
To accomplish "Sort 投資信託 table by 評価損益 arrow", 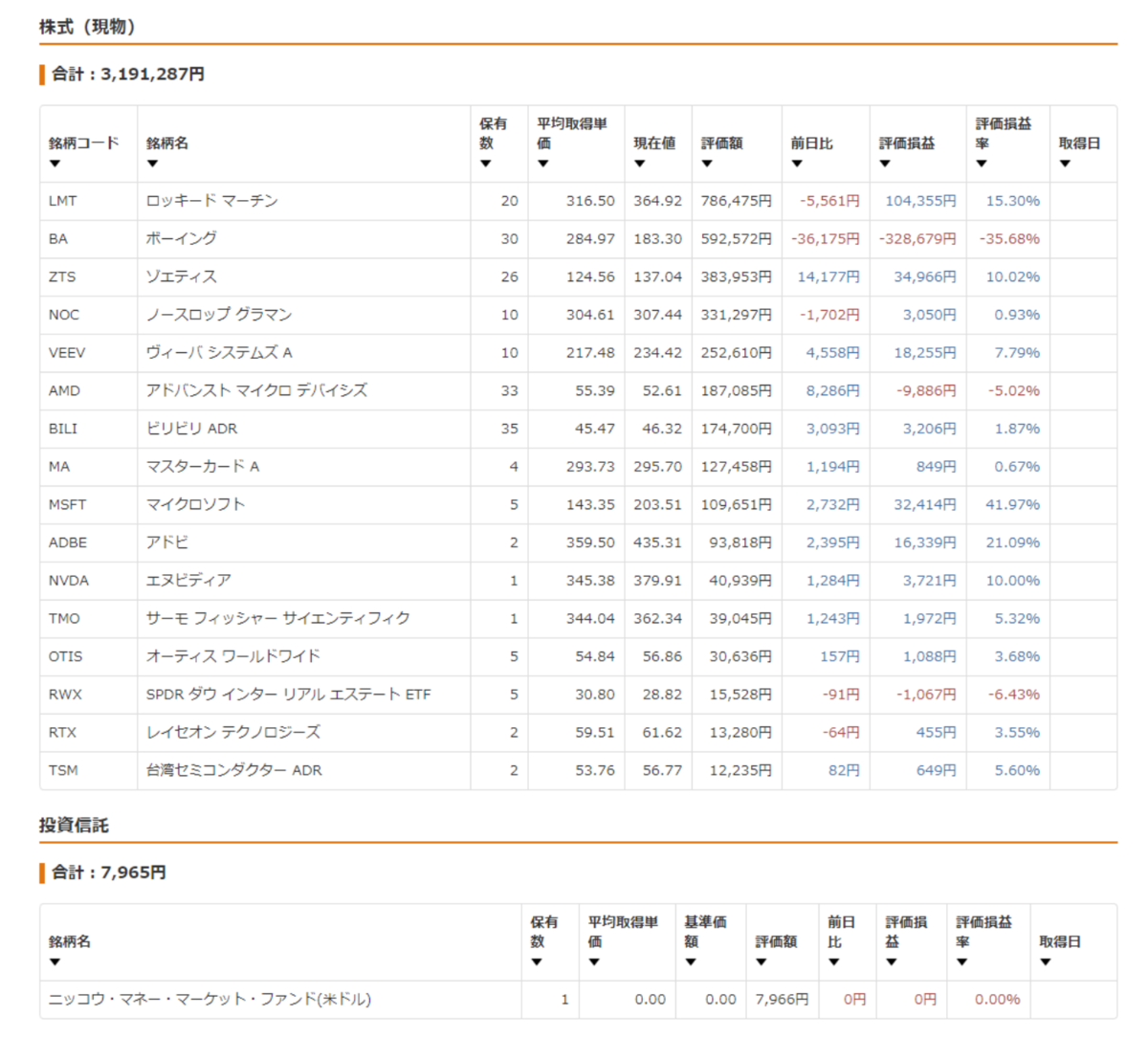I will [x=891, y=962].
